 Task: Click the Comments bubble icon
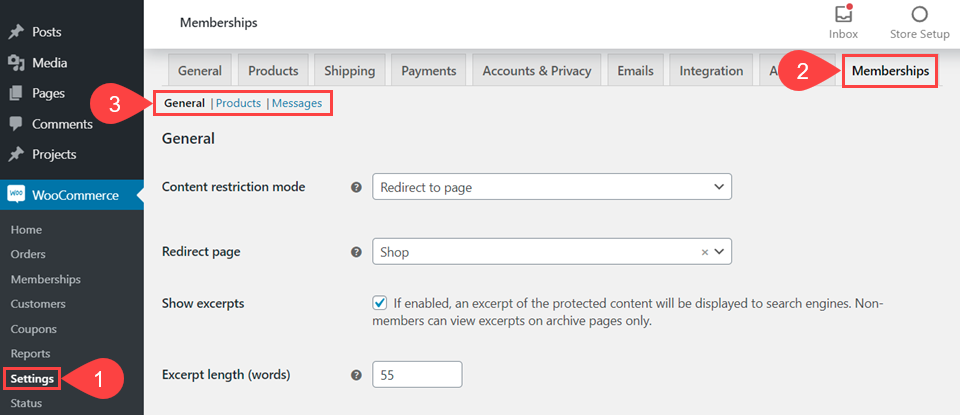16,124
